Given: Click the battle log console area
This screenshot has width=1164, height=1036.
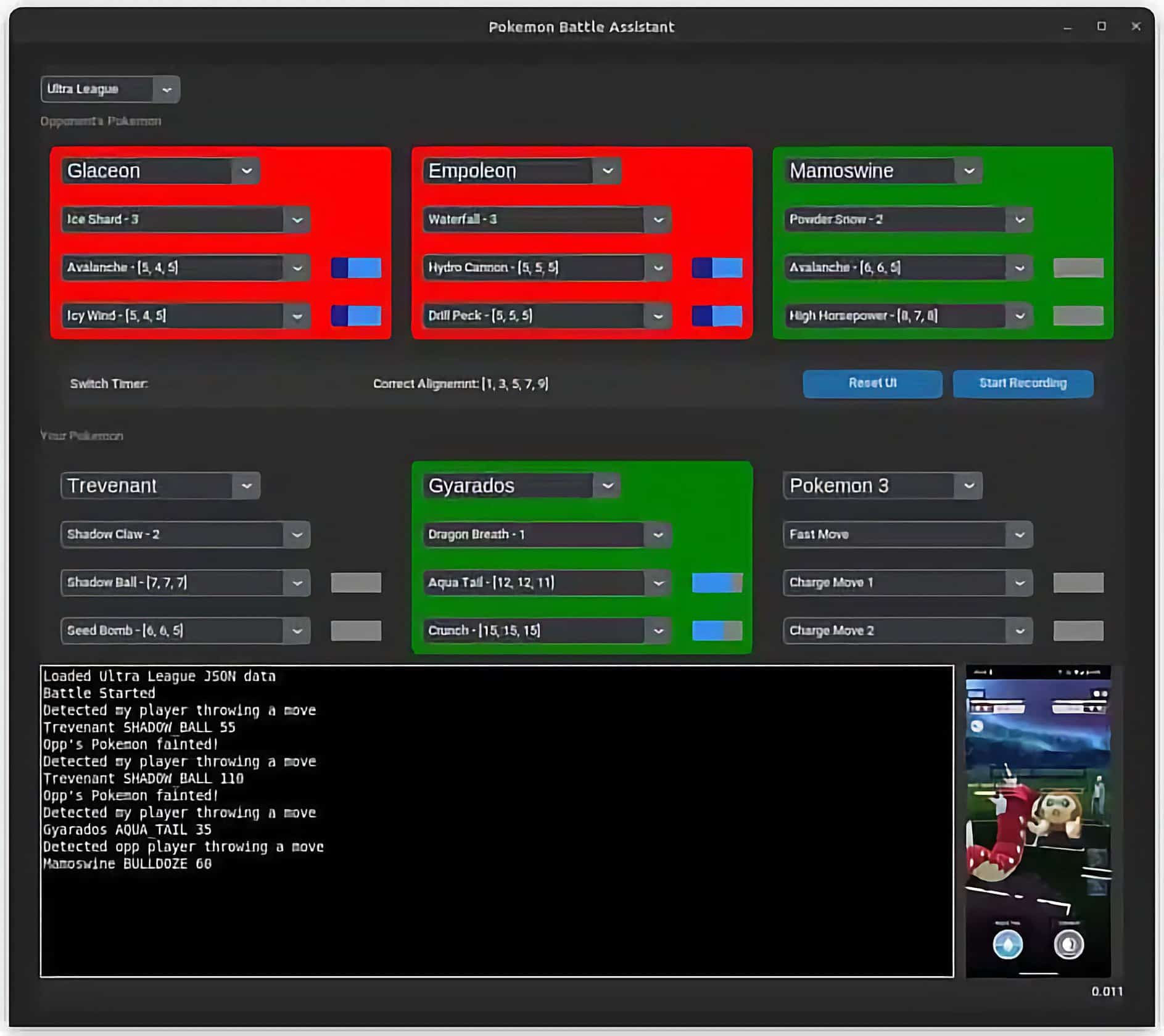Looking at the screenshot, I should pos(497,821).
